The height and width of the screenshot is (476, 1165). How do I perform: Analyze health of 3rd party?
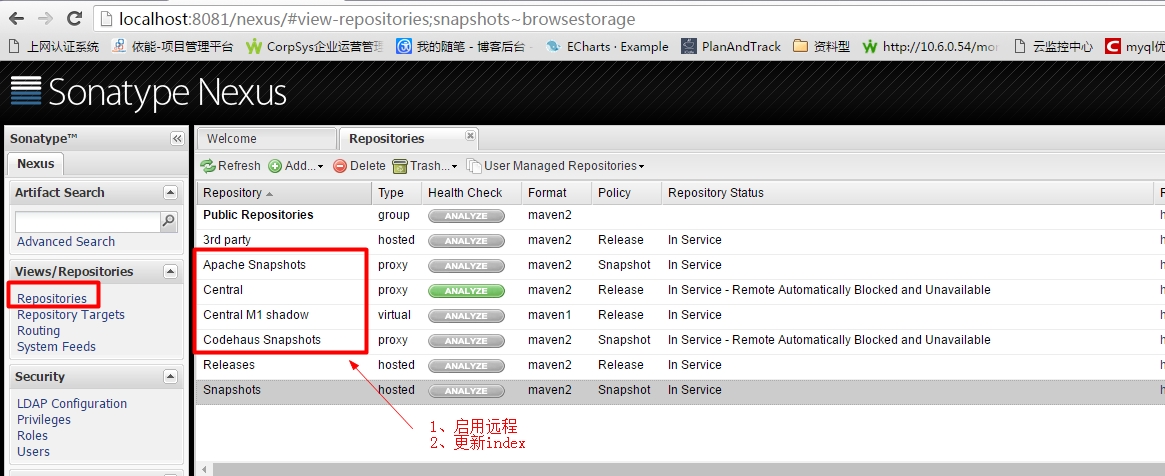click(x=466, y=241)
